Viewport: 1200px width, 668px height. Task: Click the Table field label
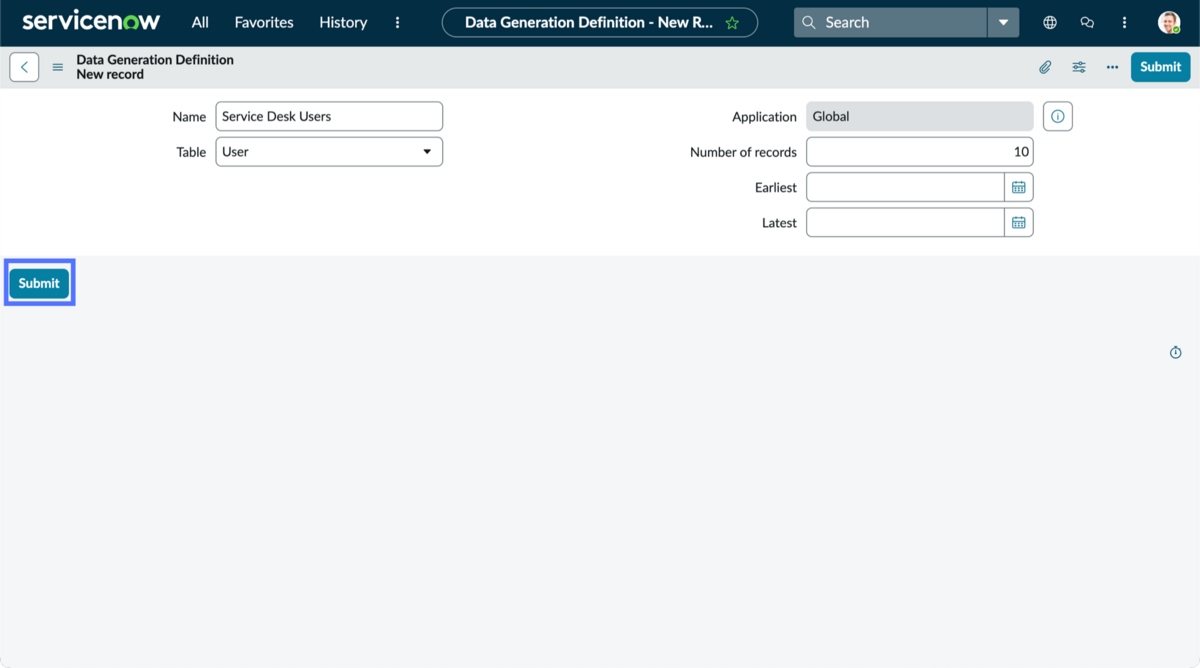tap(191, 152)
